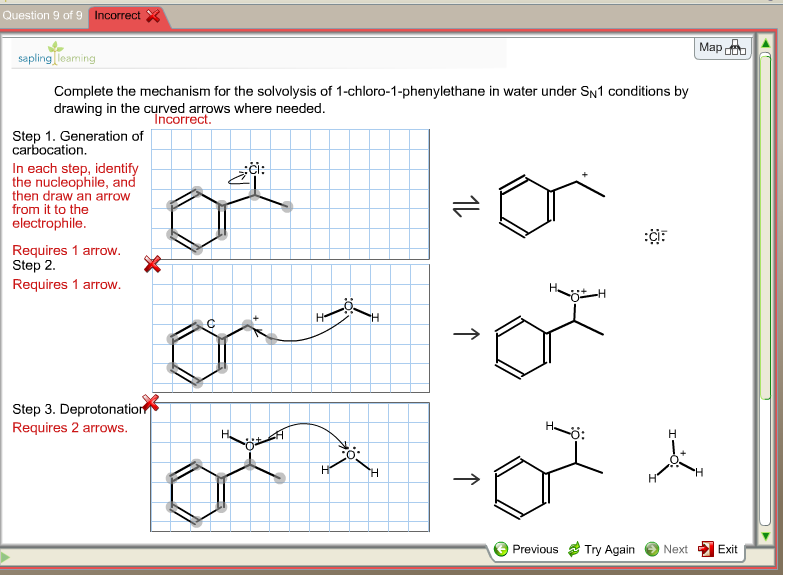Viewport: 793px width, 578px height.
Task: Click the Next arrow icon
Action: click(652, 549)
